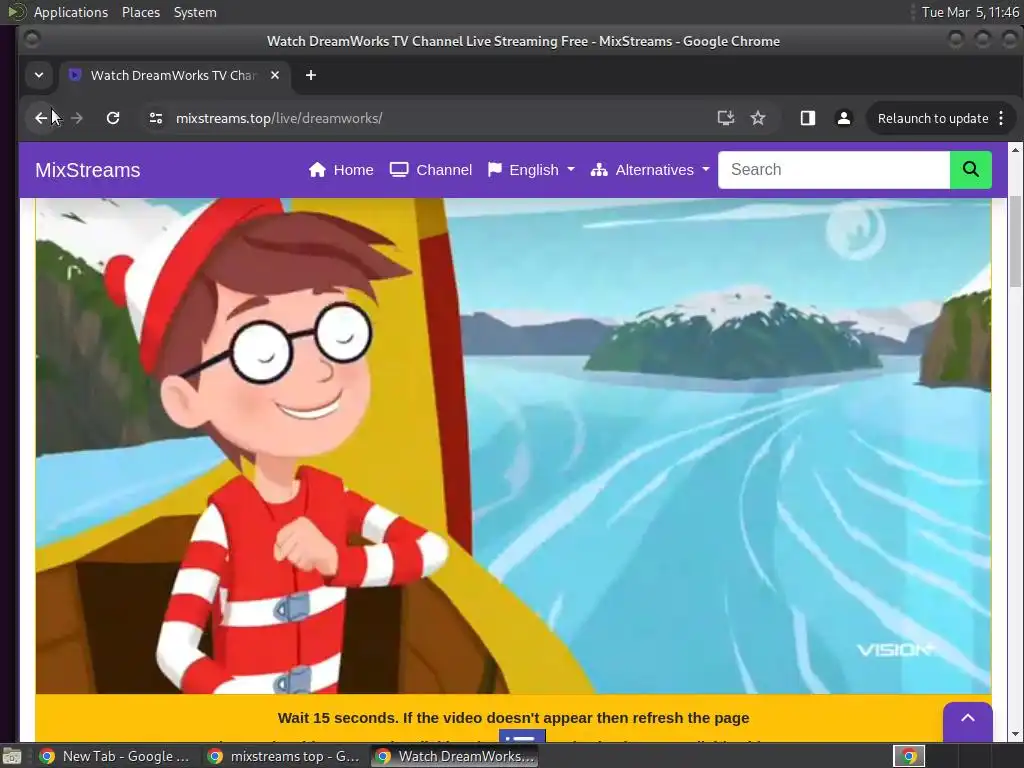Click the page vertical scrollbar thumb
The height and width of the screenshot is (768, 1024).
click(x=1015, y=240)
